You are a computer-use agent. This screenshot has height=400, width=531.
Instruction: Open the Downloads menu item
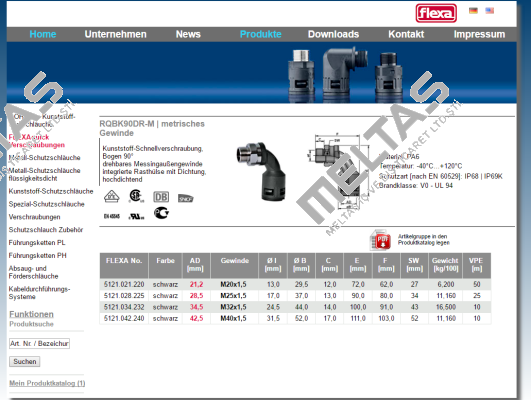[333, 34]
